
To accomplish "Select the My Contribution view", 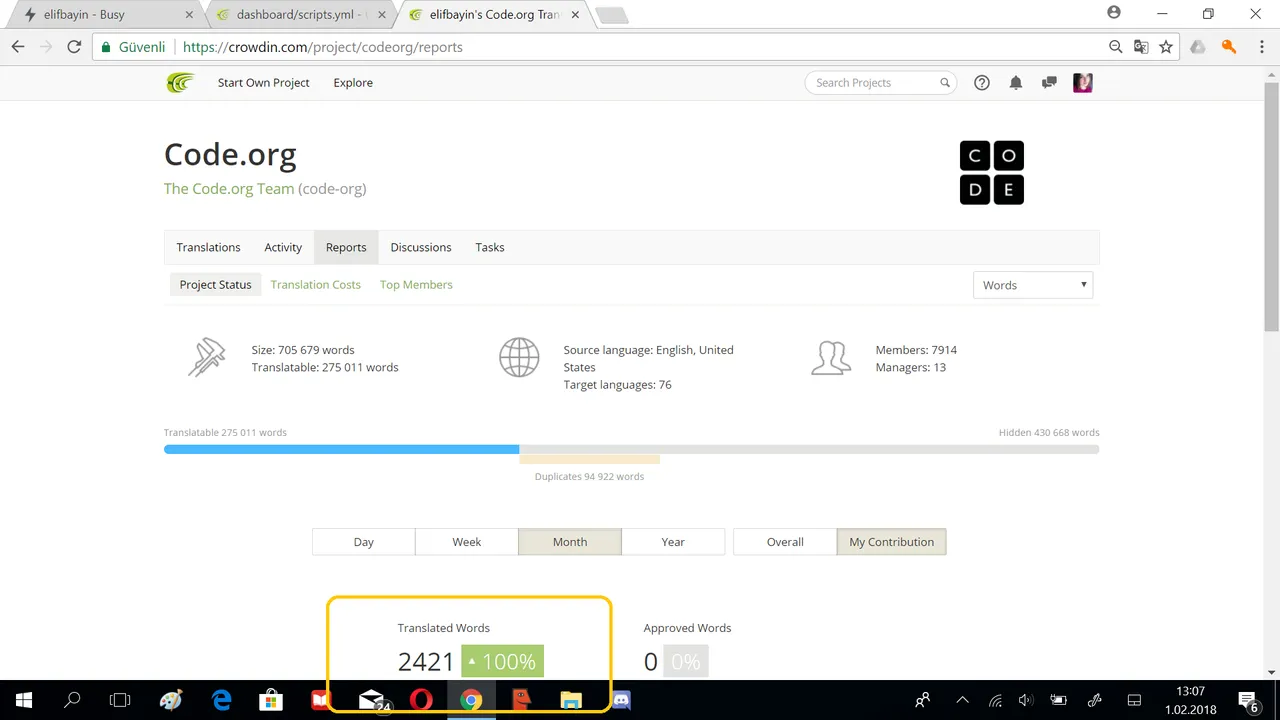I will click(891, 542).
